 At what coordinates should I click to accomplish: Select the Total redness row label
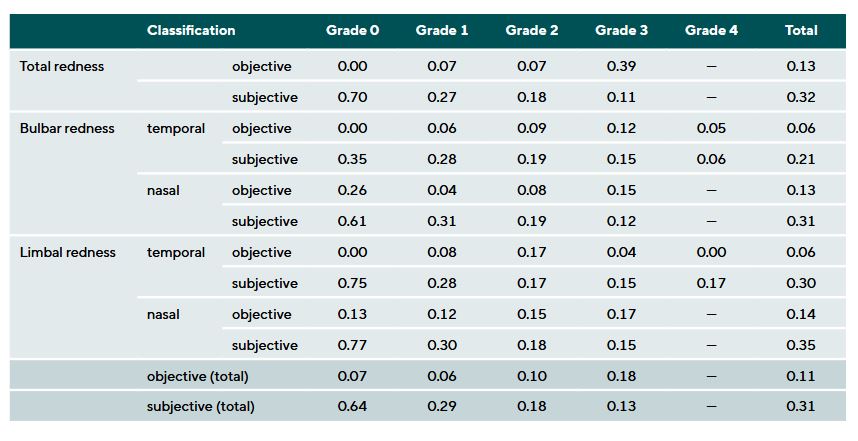tap(62, 66)
